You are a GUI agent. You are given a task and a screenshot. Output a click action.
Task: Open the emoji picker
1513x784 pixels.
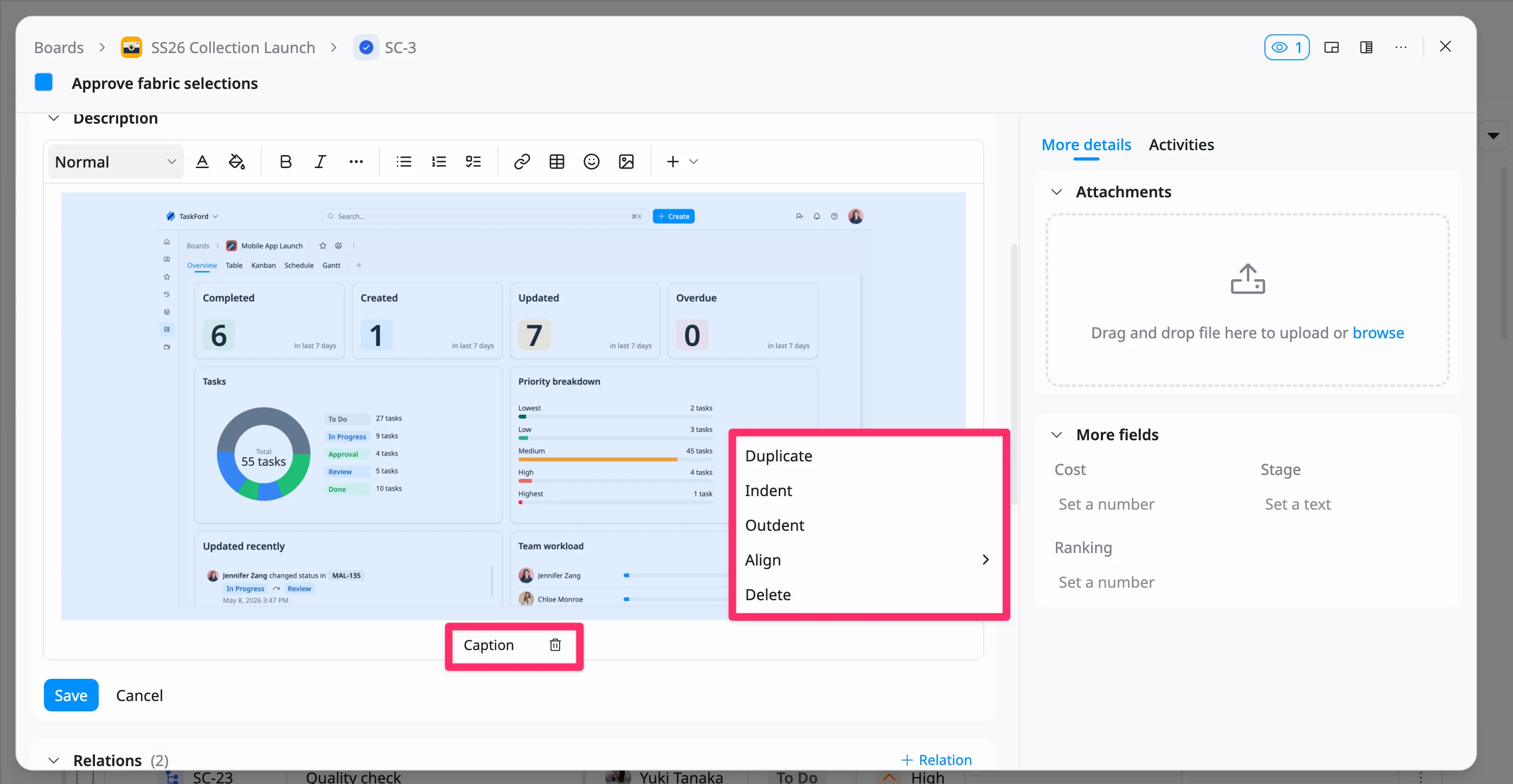[x=592, y=162]
